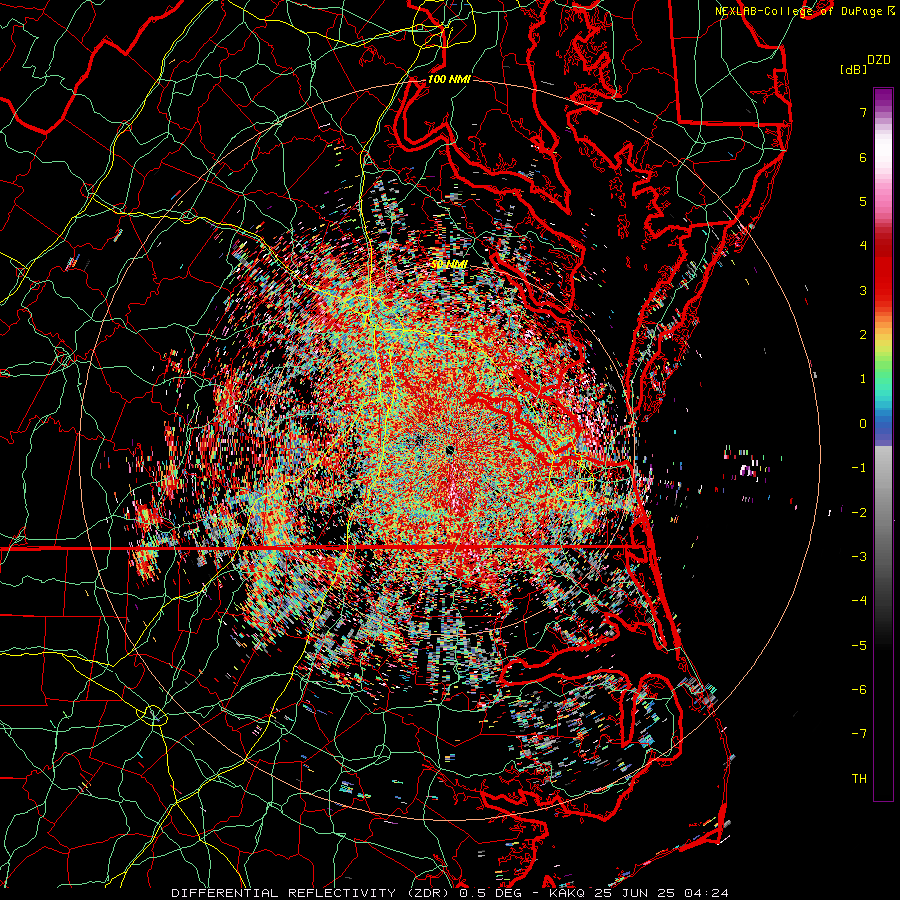Click the 4 value on color scale
This screenshot has height=900, width=900.
(x=863, y=246)
